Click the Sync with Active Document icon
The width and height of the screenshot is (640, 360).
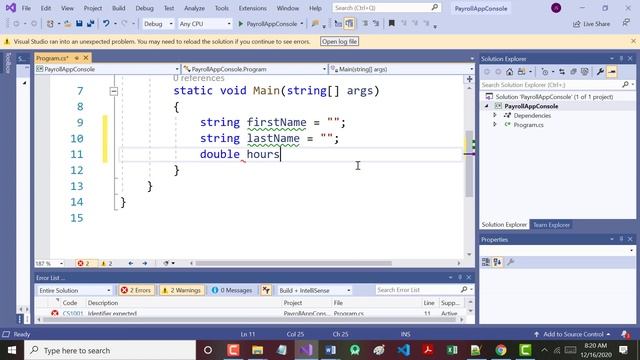pos(562,72)
